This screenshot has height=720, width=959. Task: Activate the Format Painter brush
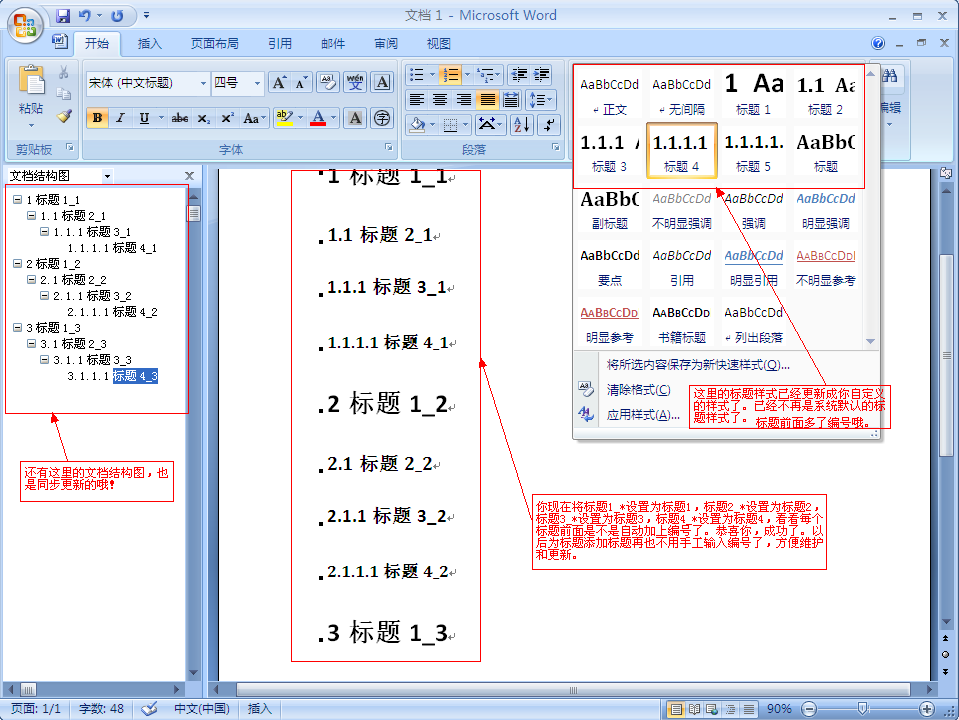(64, 116)
